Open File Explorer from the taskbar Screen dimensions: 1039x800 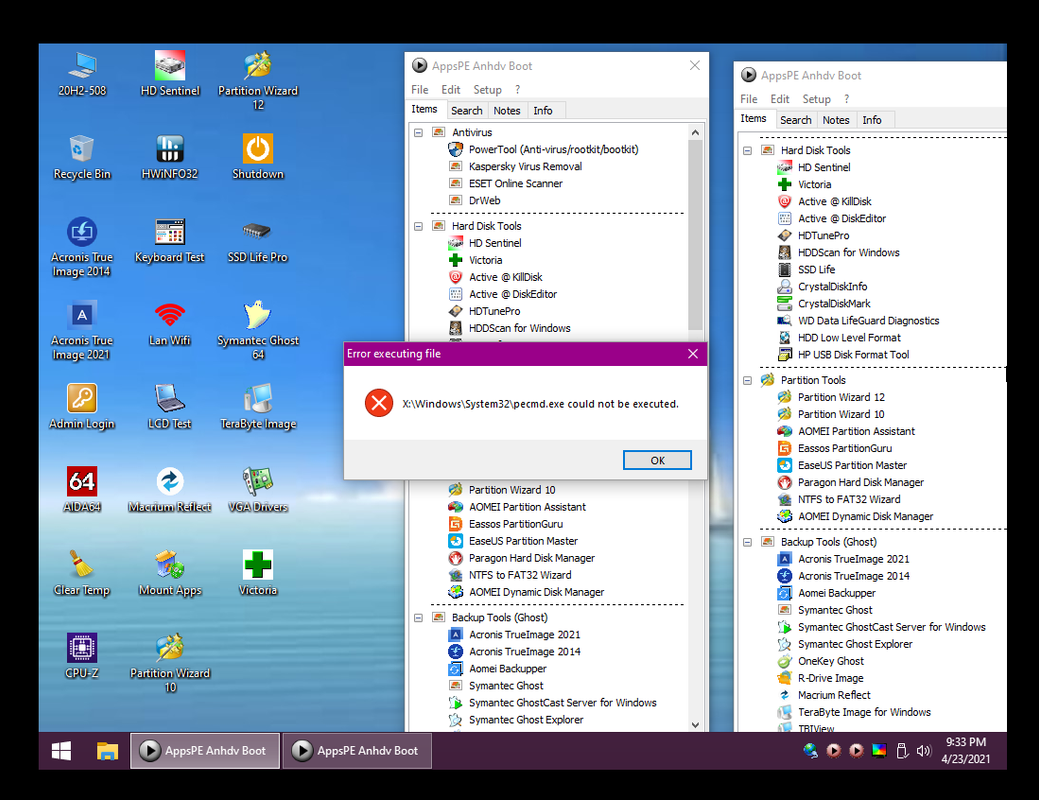click(107, 751)
